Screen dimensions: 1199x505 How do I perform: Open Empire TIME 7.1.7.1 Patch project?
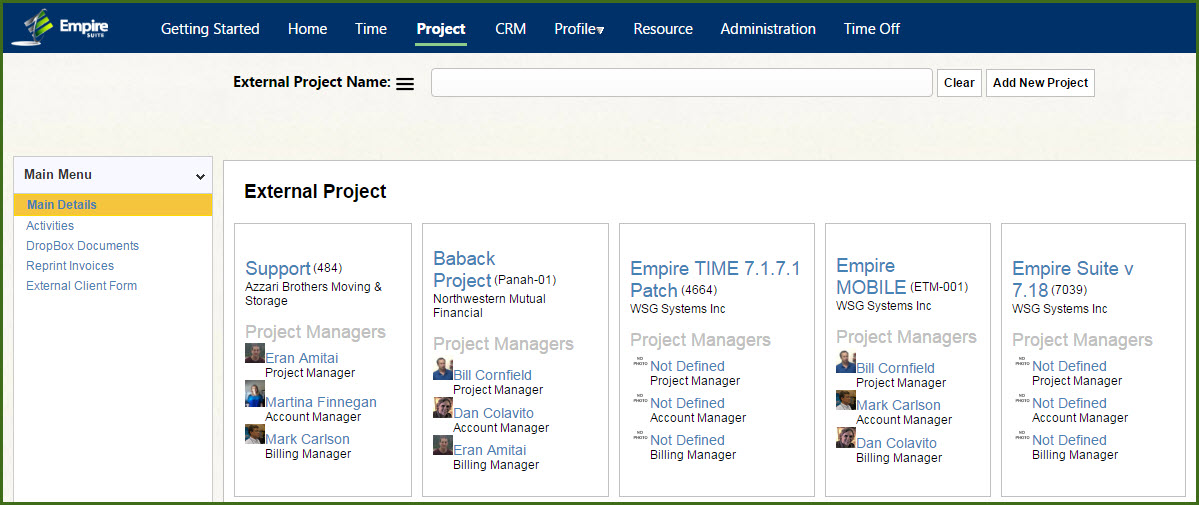(x=715, y=279)
